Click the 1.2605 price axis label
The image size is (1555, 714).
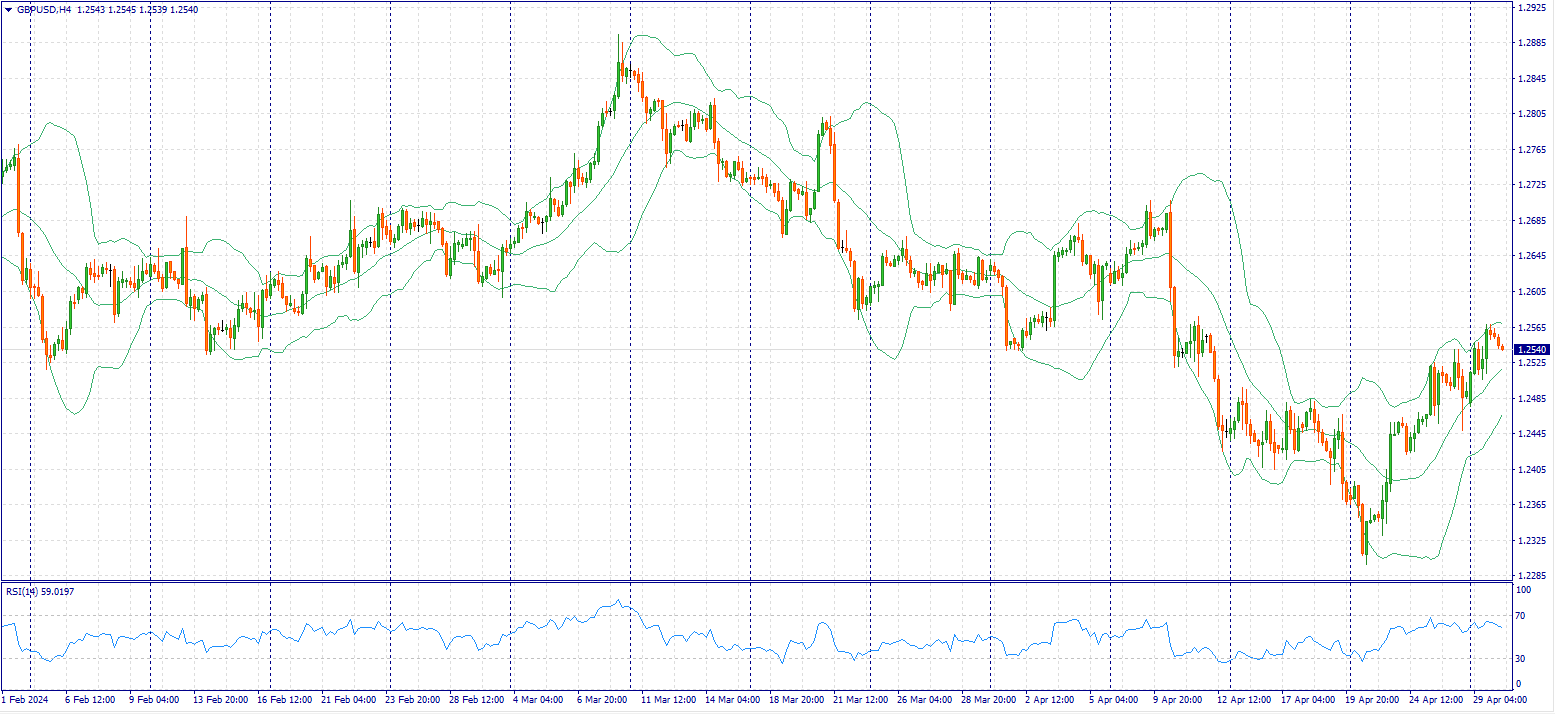pos(1531,292)
